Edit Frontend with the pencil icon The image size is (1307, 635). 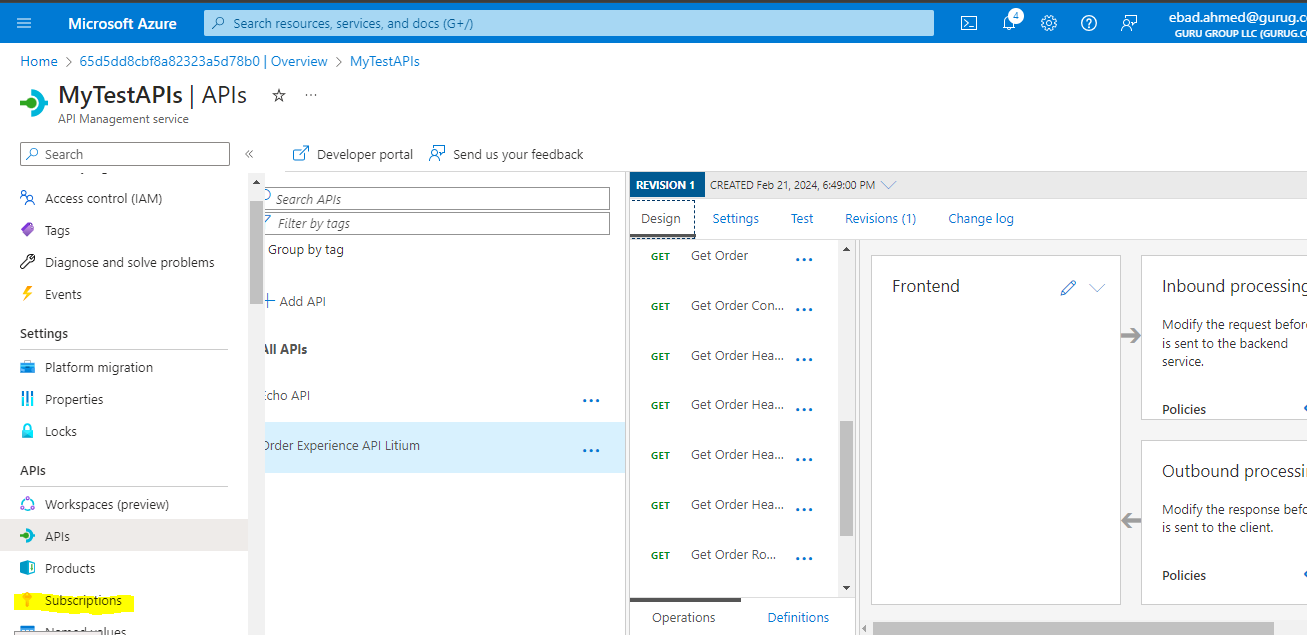[1068, 287]
